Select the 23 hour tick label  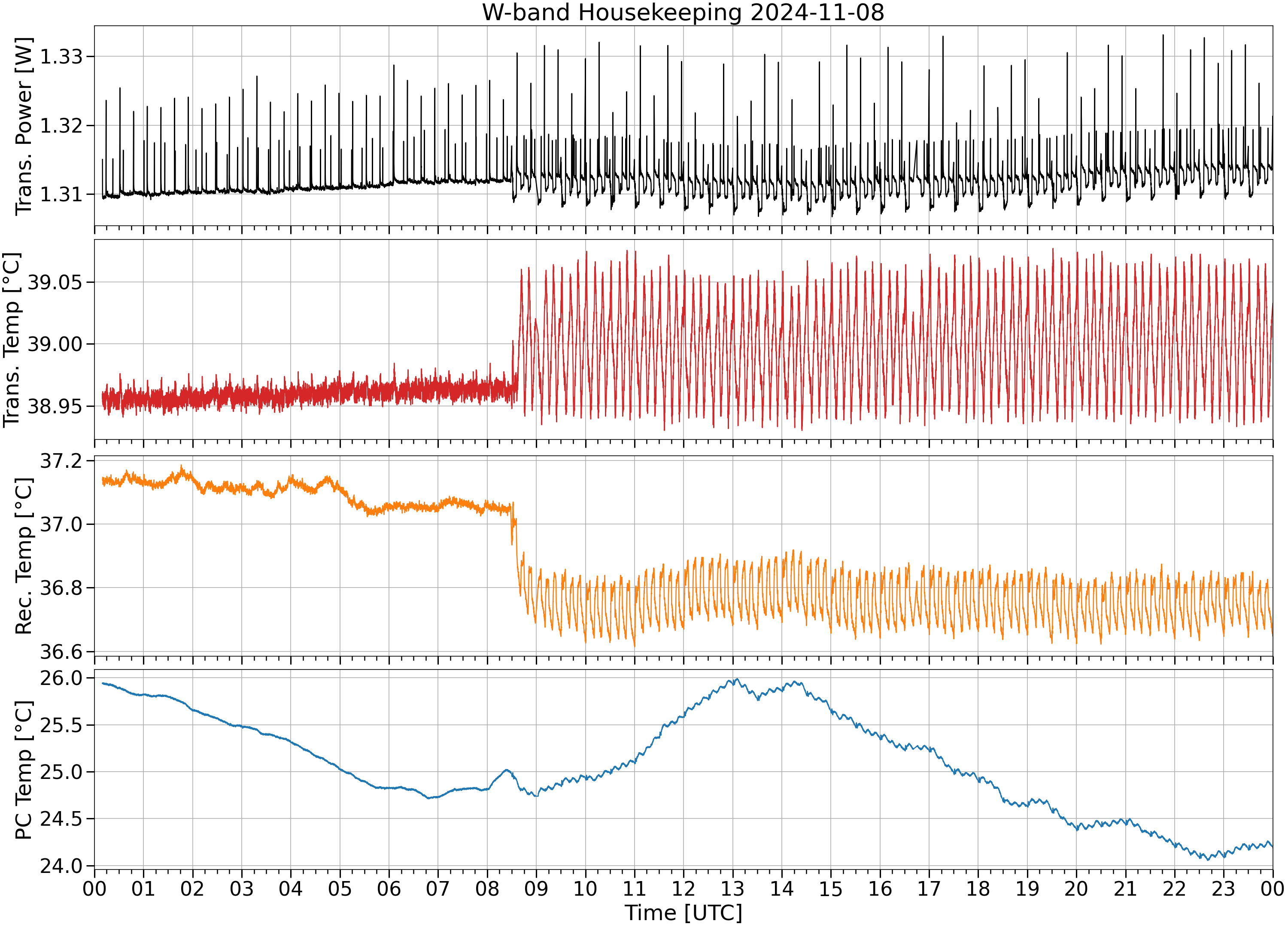[x=1223, y=888]
